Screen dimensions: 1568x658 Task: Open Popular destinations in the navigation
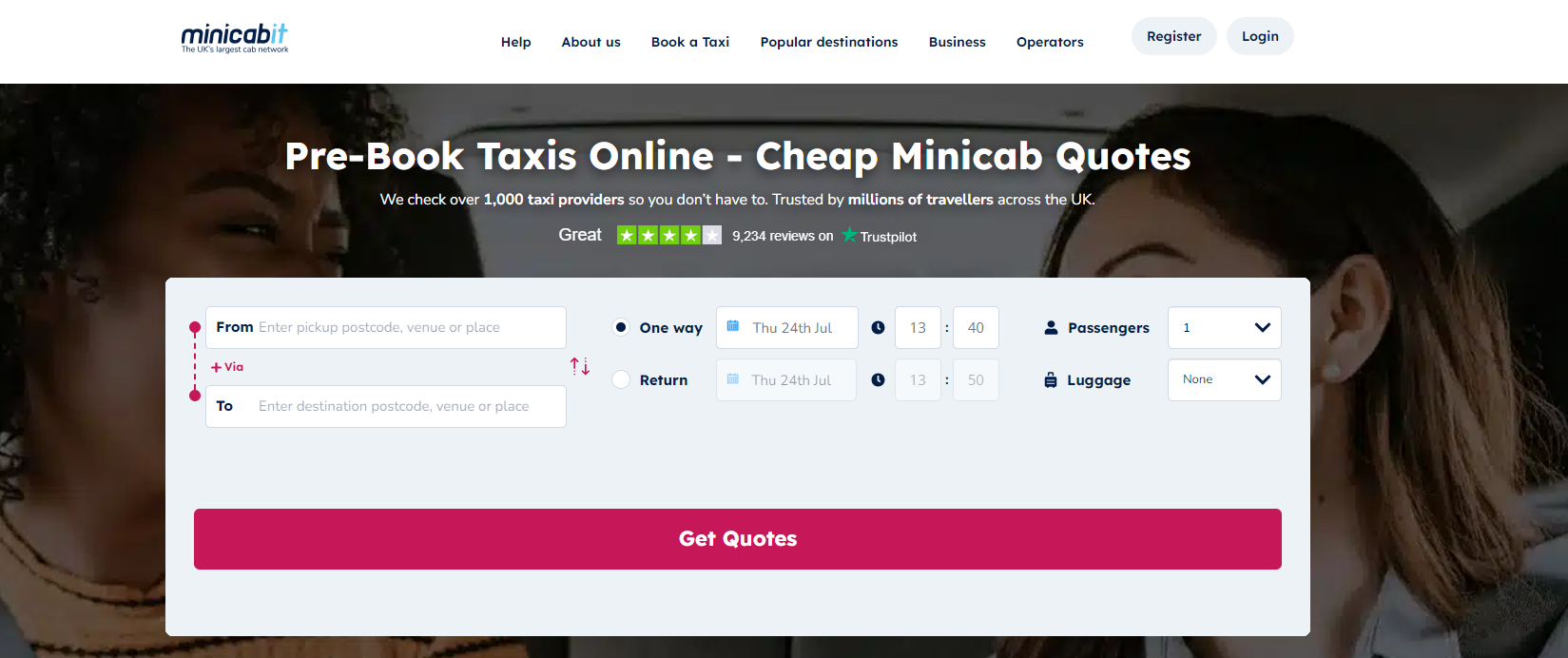point(829,42)
